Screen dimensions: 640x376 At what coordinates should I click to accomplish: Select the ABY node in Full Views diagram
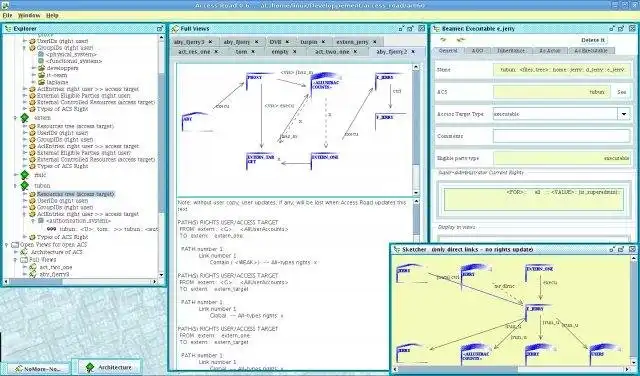tap(197, 122)
